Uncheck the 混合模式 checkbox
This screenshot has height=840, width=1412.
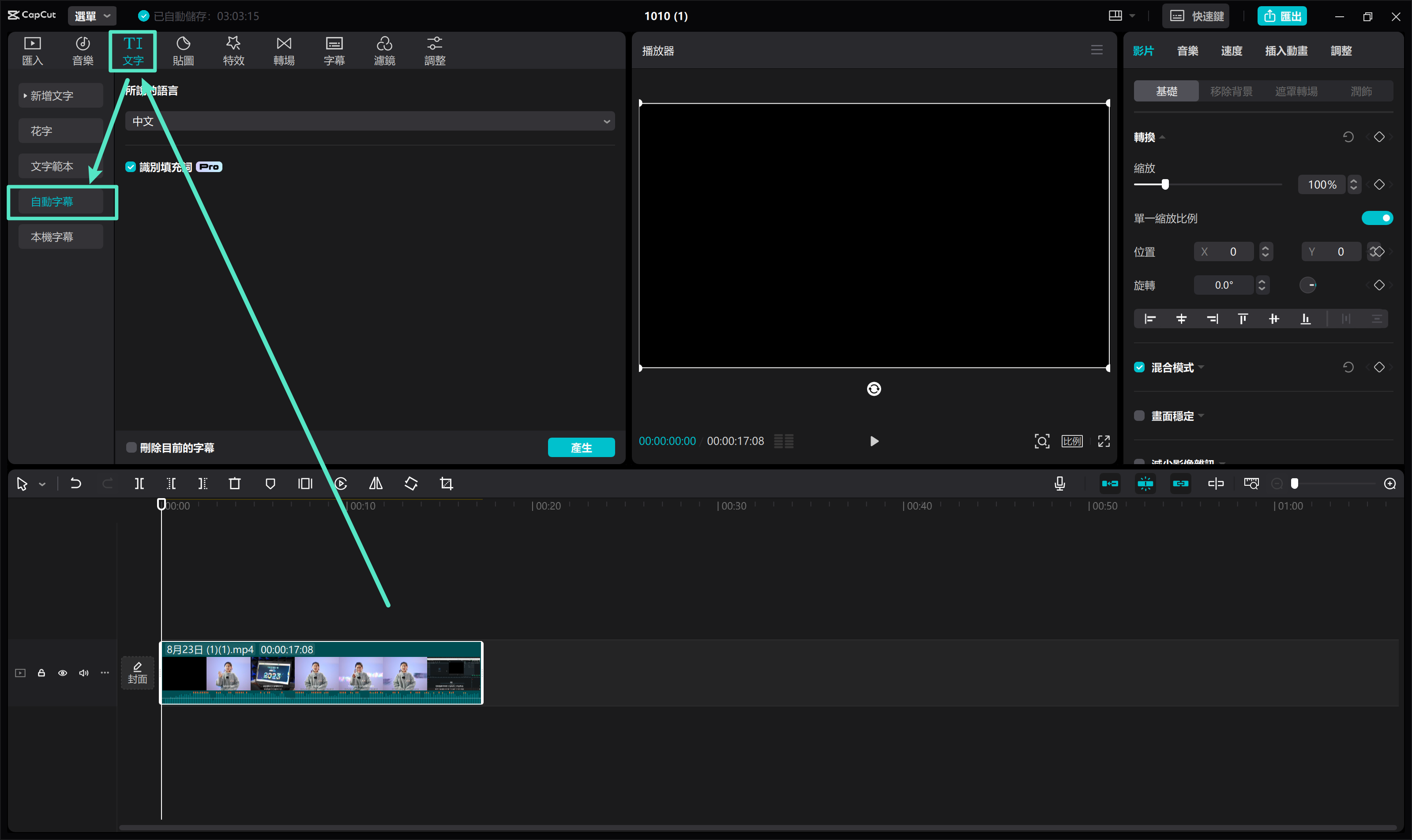point(1140,367)
